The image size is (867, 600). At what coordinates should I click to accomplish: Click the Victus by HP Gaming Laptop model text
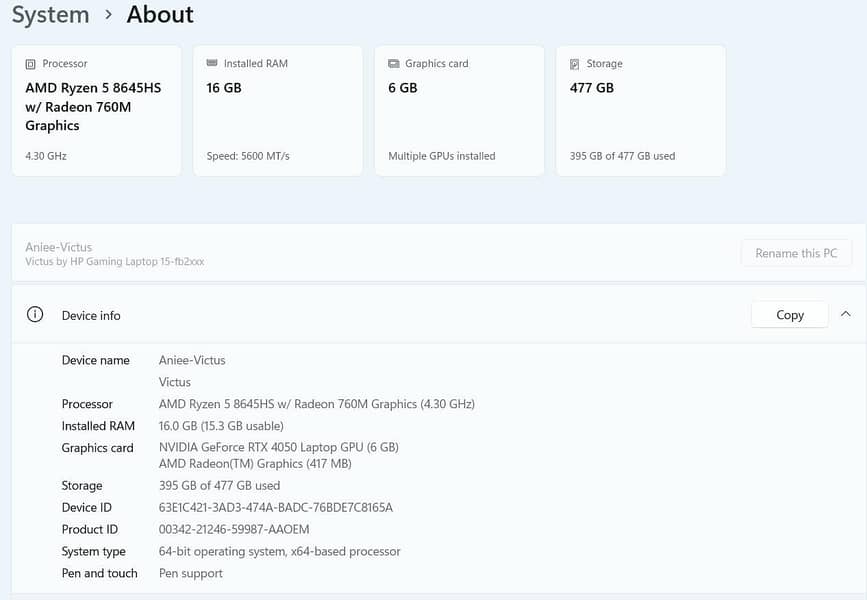[x=114, y=262]
